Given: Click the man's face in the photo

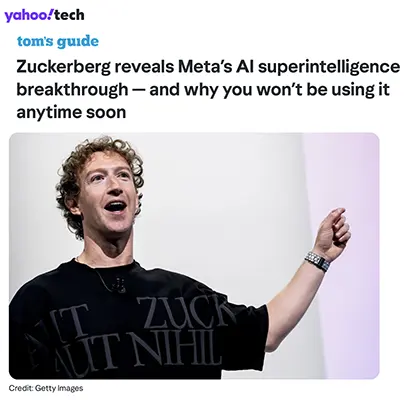Looking at the screenshot, I should [106, 194].
